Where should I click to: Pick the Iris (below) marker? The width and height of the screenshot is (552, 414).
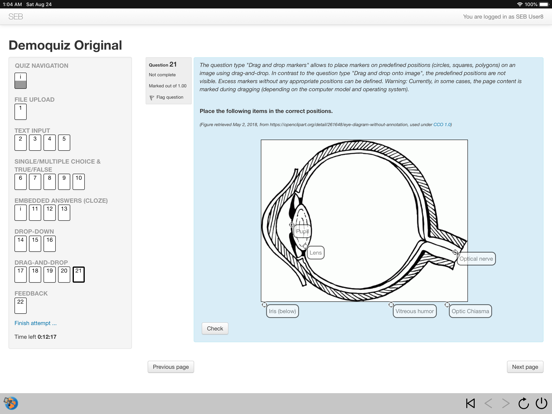point(282,311)
